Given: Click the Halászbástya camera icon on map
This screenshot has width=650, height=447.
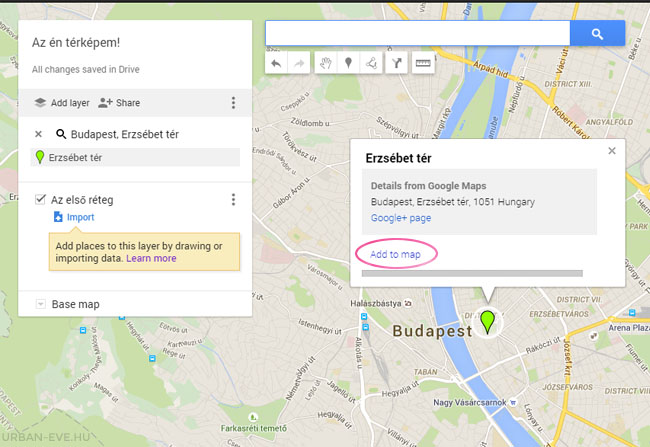Looking at the screenshot, I should click(x=408, y=303).
